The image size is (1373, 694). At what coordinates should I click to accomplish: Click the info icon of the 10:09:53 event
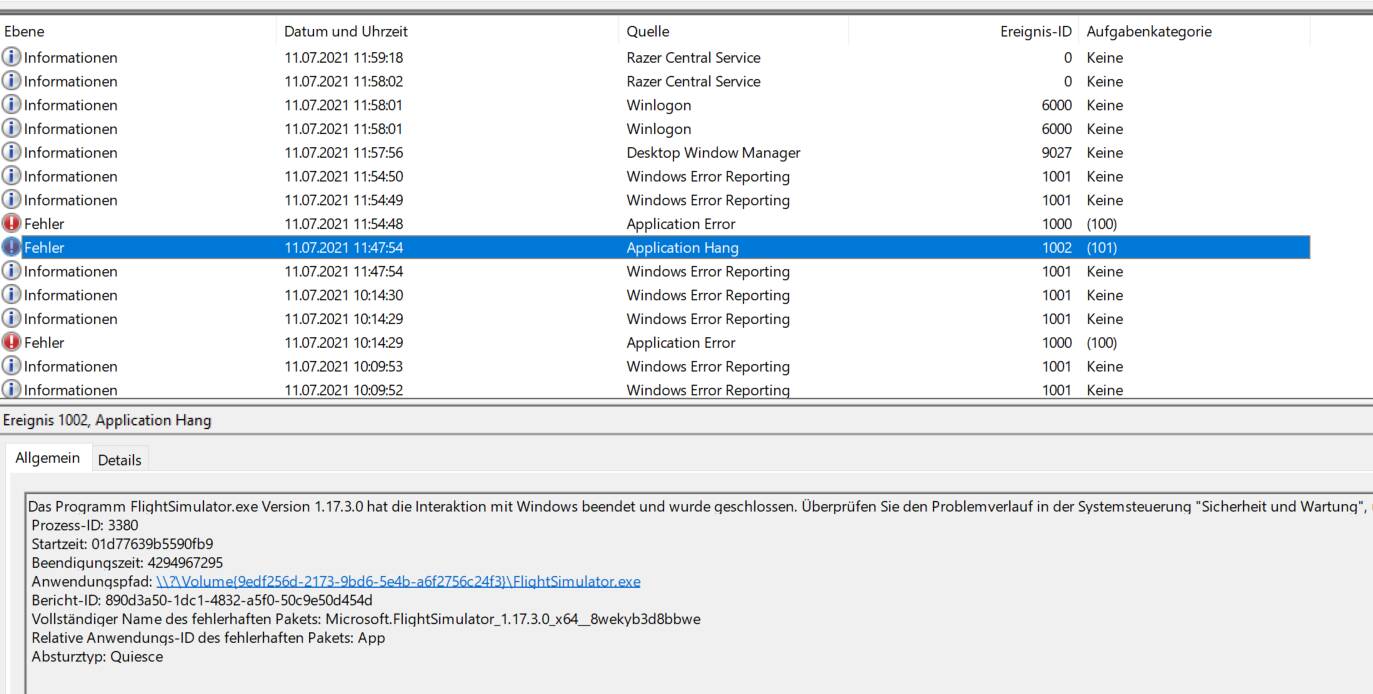coord(11,366)
